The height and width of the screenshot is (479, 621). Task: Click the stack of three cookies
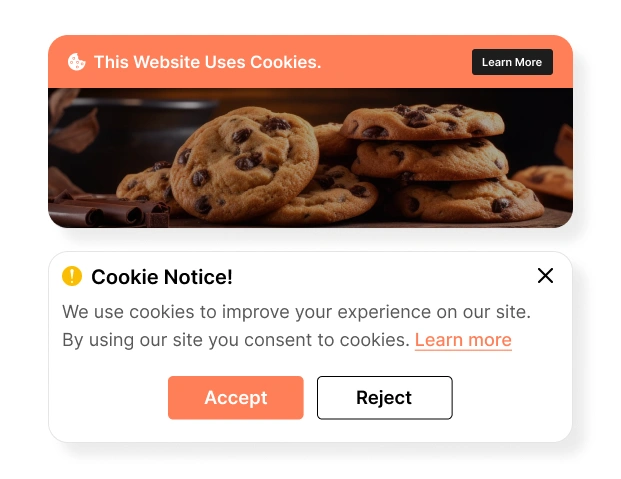tap(440, 160)
